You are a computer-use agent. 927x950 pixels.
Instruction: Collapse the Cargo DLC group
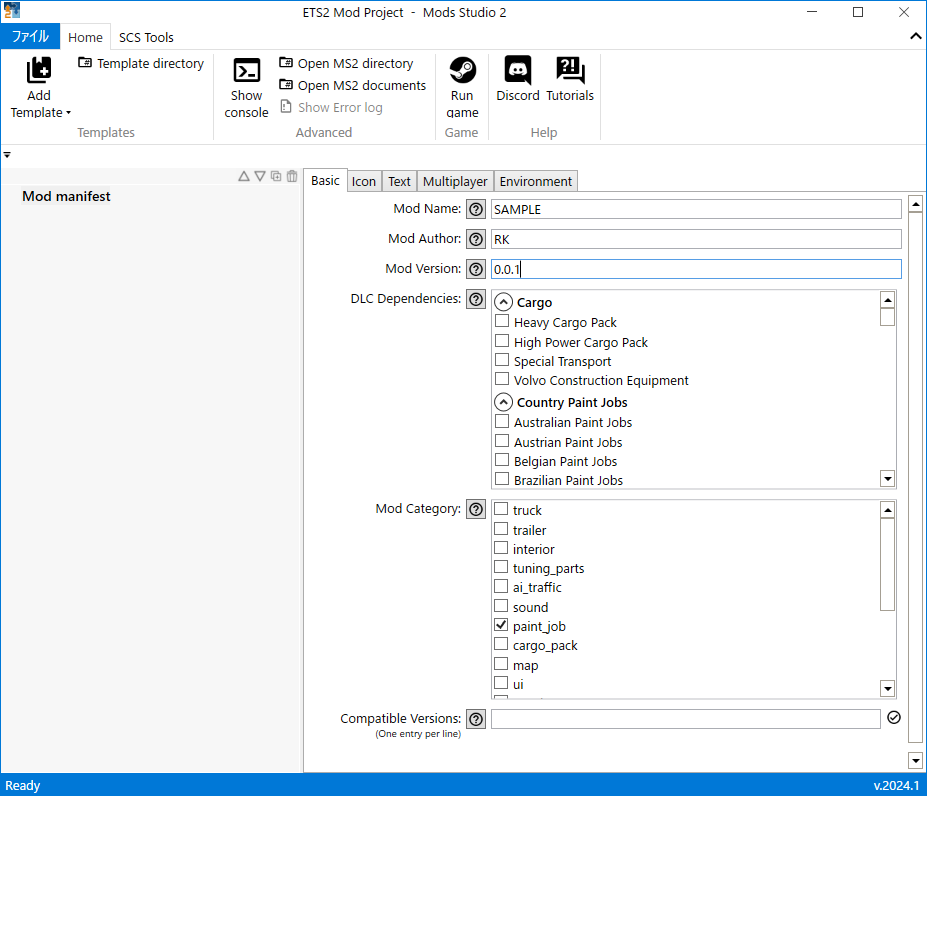[504, 303]
